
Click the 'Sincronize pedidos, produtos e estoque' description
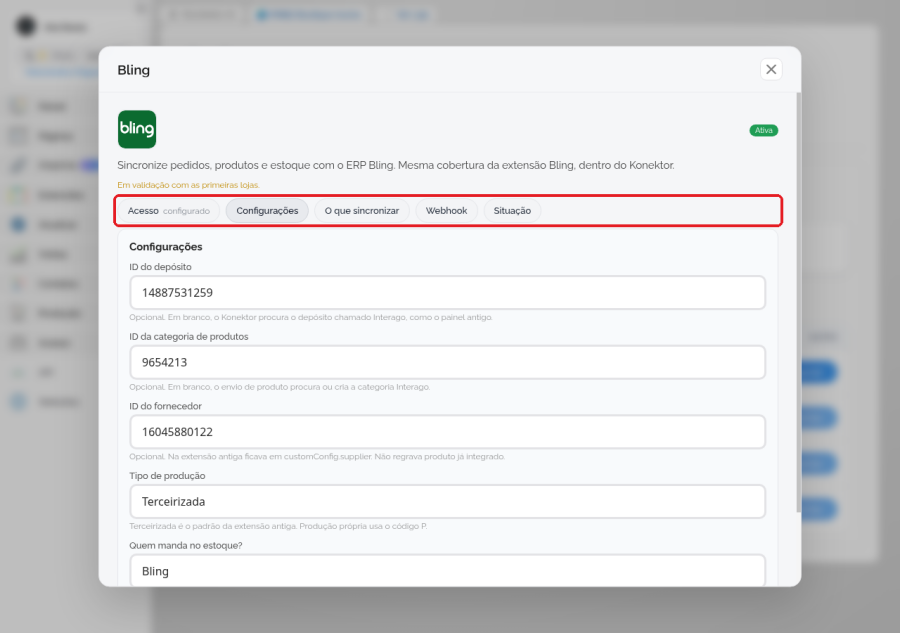[395, 165]
